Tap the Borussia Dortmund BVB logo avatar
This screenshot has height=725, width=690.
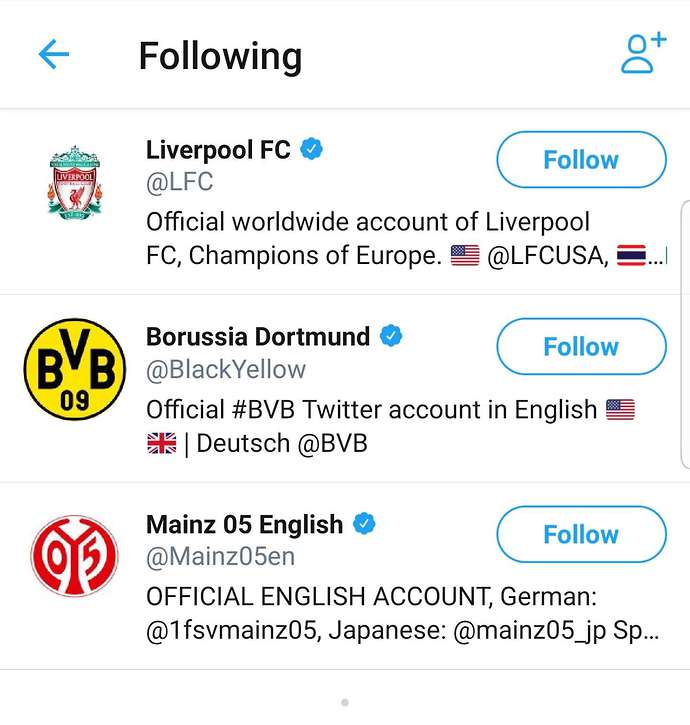74,369
